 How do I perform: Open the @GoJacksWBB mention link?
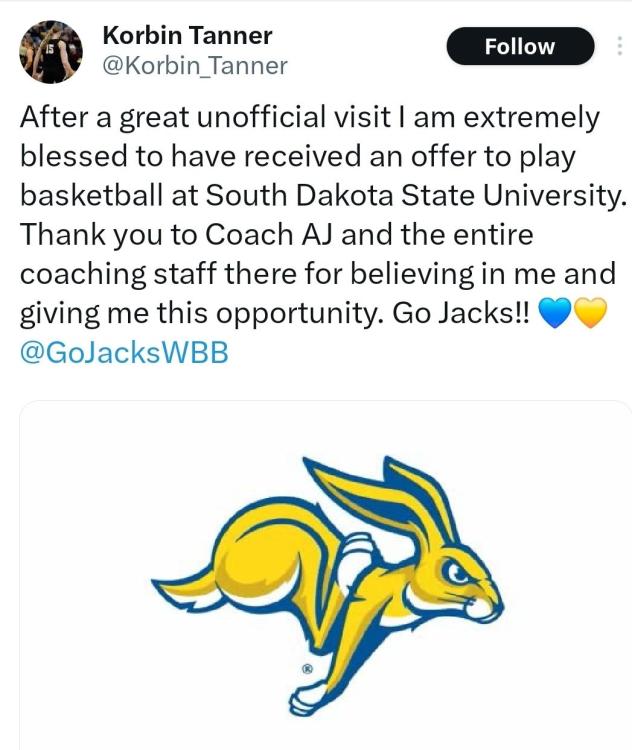pyautogui.click(x=124, y=354)
